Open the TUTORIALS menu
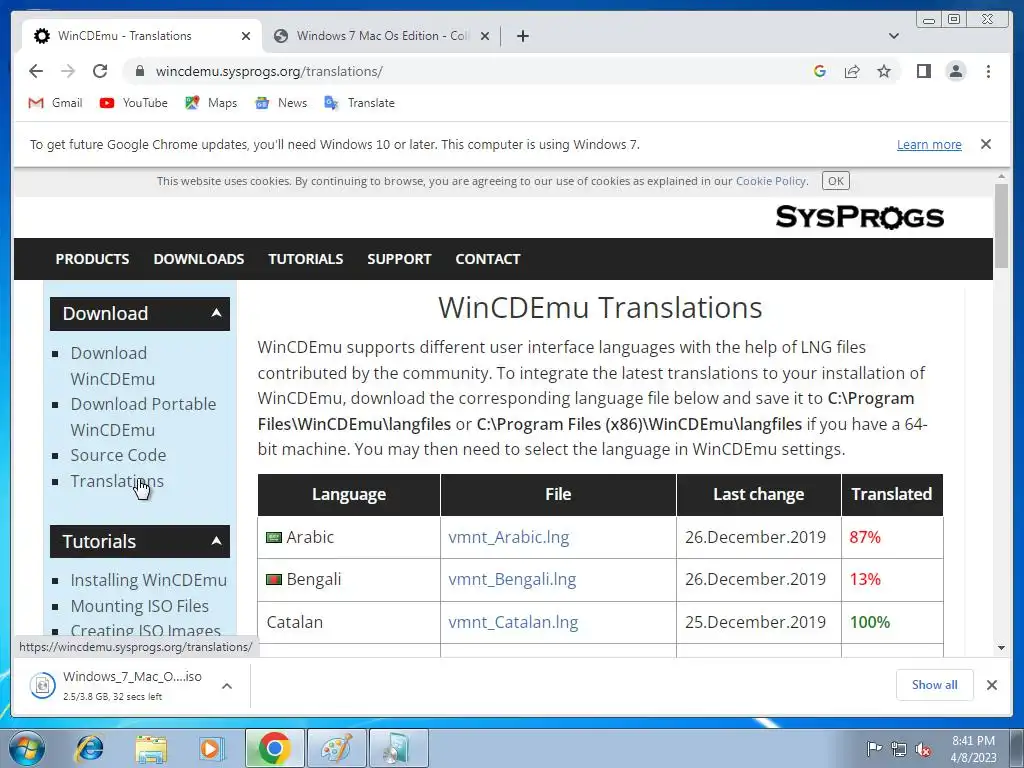This screenshot has width=1024, height=768. coord(306,259)
